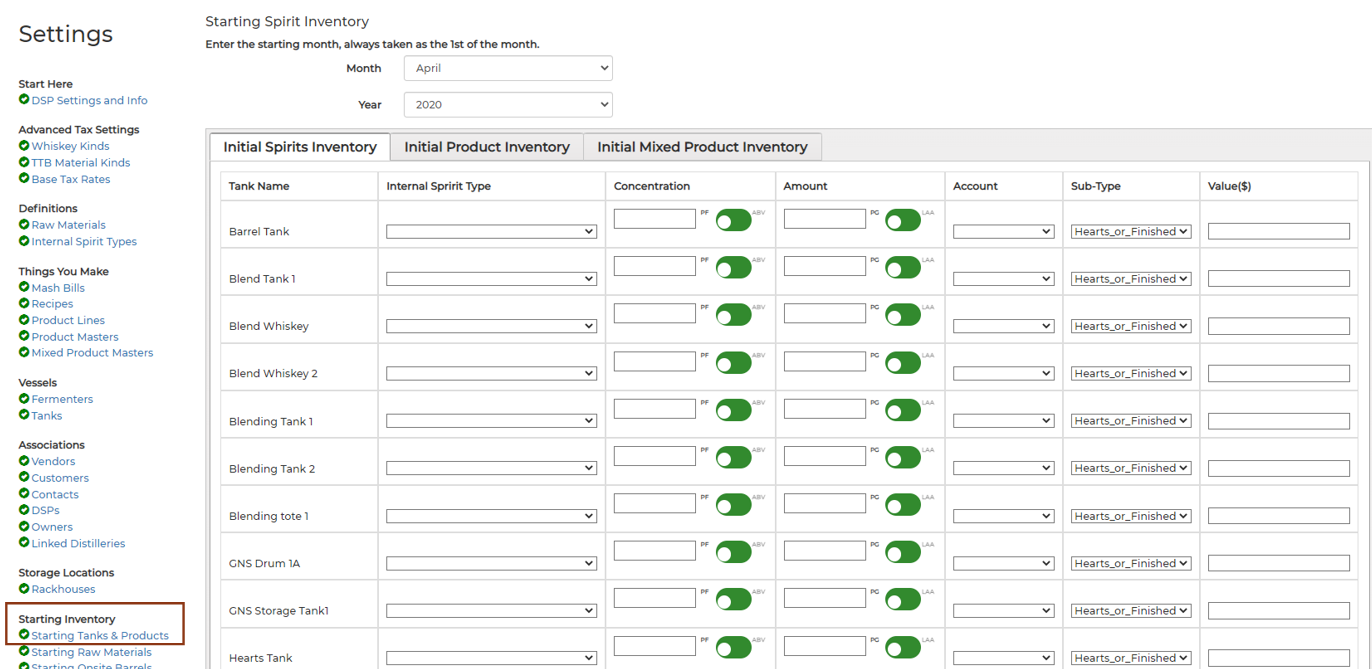Toggle PF/ABV switch for Barrel Tank
1372x669 pixels.
[x=733, y=220]
